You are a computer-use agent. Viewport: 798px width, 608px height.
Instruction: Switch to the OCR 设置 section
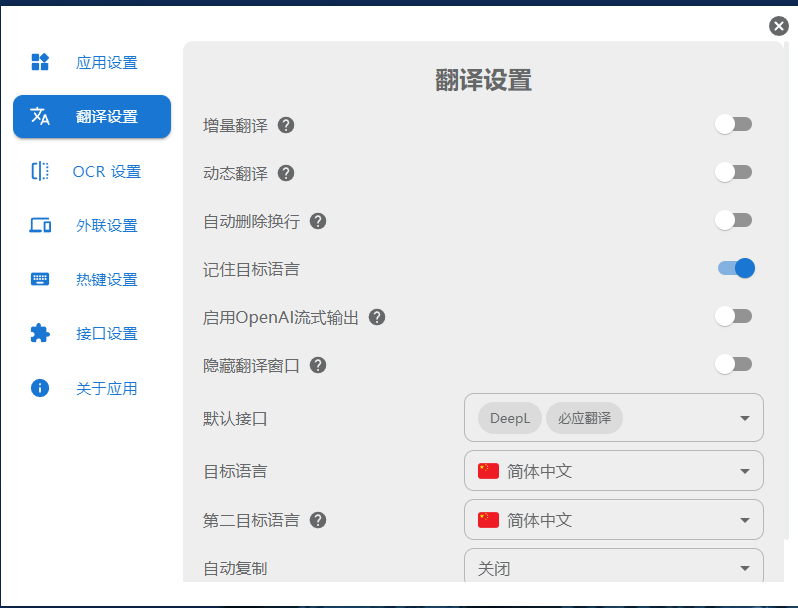coord(92,171)
